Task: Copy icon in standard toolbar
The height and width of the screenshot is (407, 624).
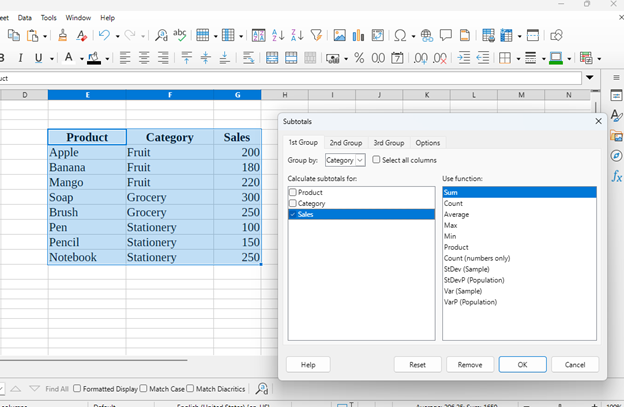Action: tap(14, 35)
